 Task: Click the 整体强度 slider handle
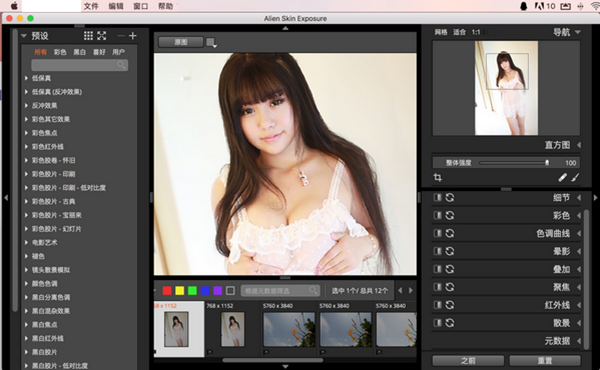[547, 163]
